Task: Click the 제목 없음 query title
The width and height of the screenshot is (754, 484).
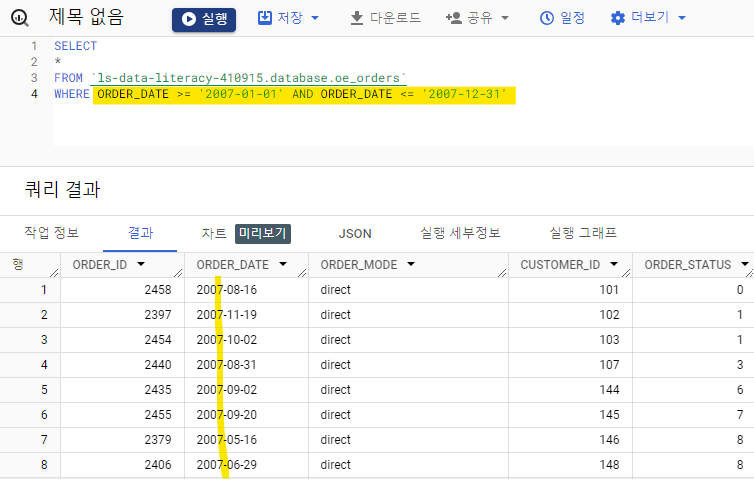Action: pyautogui.click(x=87, y=17)
